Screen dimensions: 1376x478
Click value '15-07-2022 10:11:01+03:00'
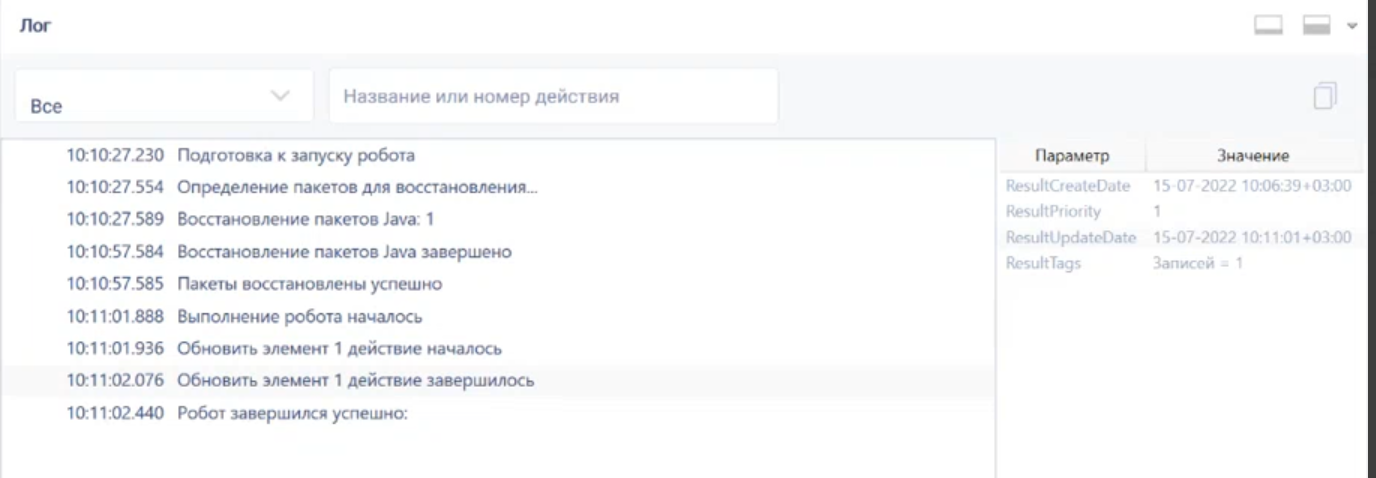(x=1252, y=237)
